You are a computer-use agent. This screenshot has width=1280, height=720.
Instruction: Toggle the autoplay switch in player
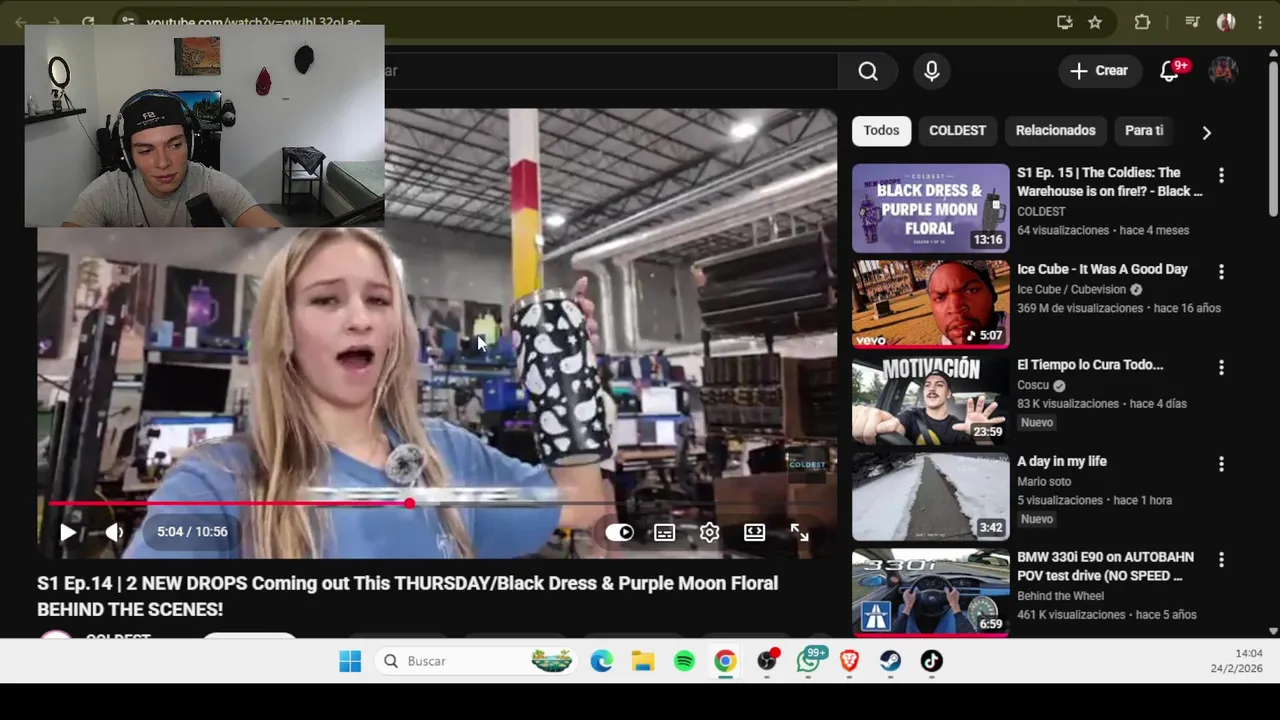(619, 533)
